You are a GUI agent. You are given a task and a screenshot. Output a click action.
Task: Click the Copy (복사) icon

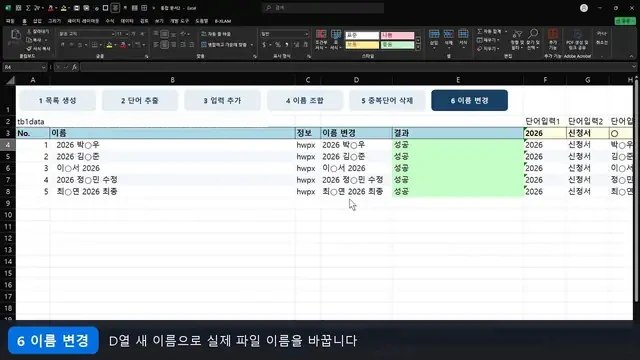coord(29,40)
